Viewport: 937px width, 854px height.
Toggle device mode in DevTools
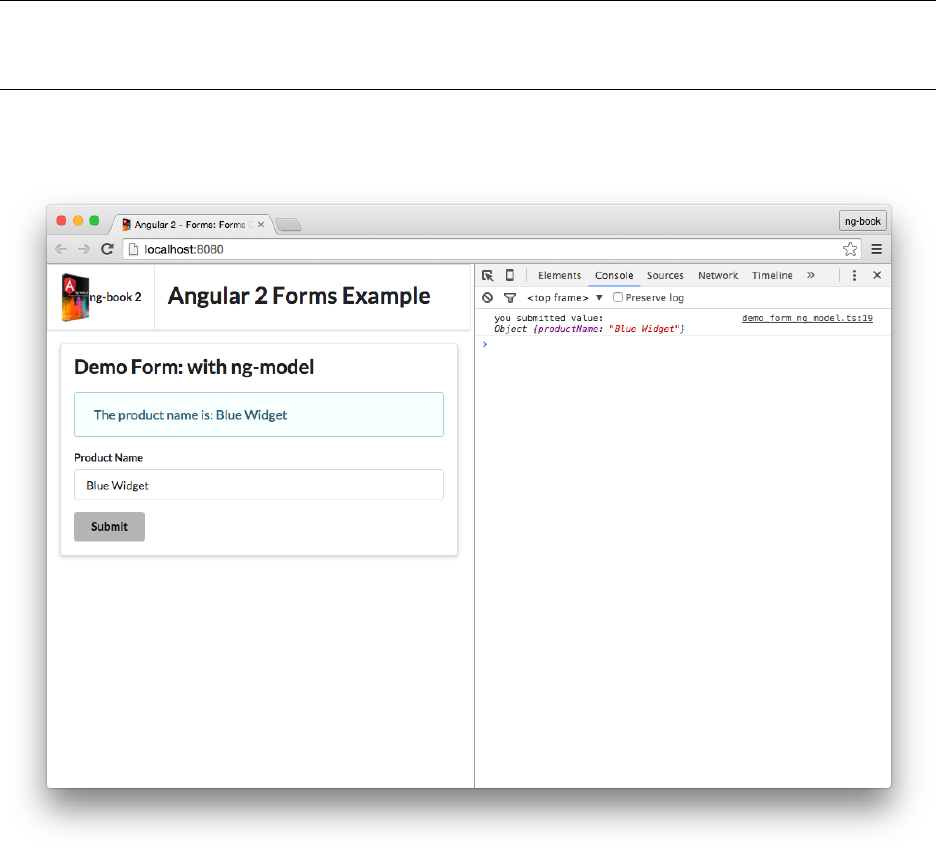click(510, 275)
